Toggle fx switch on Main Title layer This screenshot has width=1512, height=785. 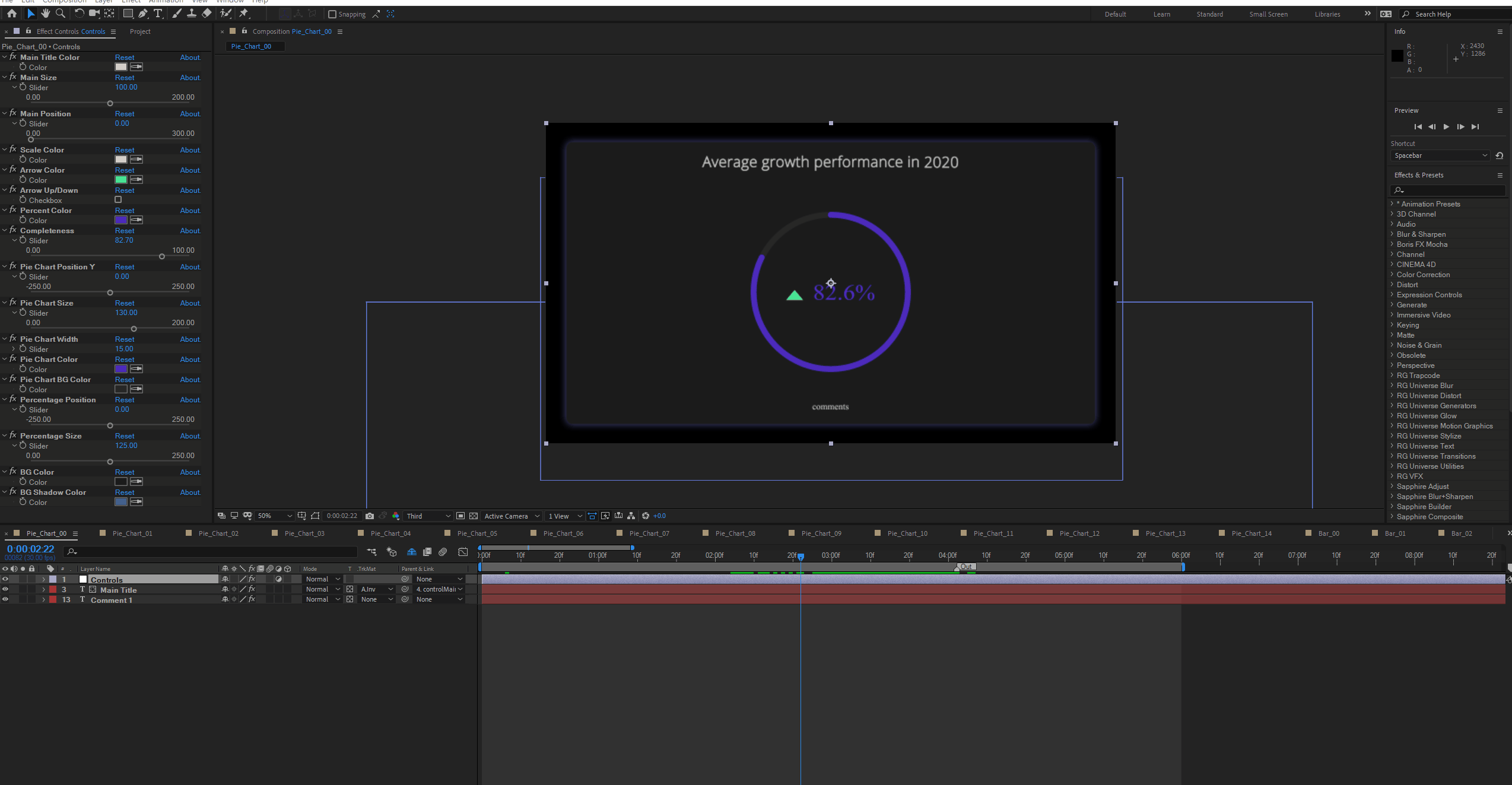tap(252, 589)
